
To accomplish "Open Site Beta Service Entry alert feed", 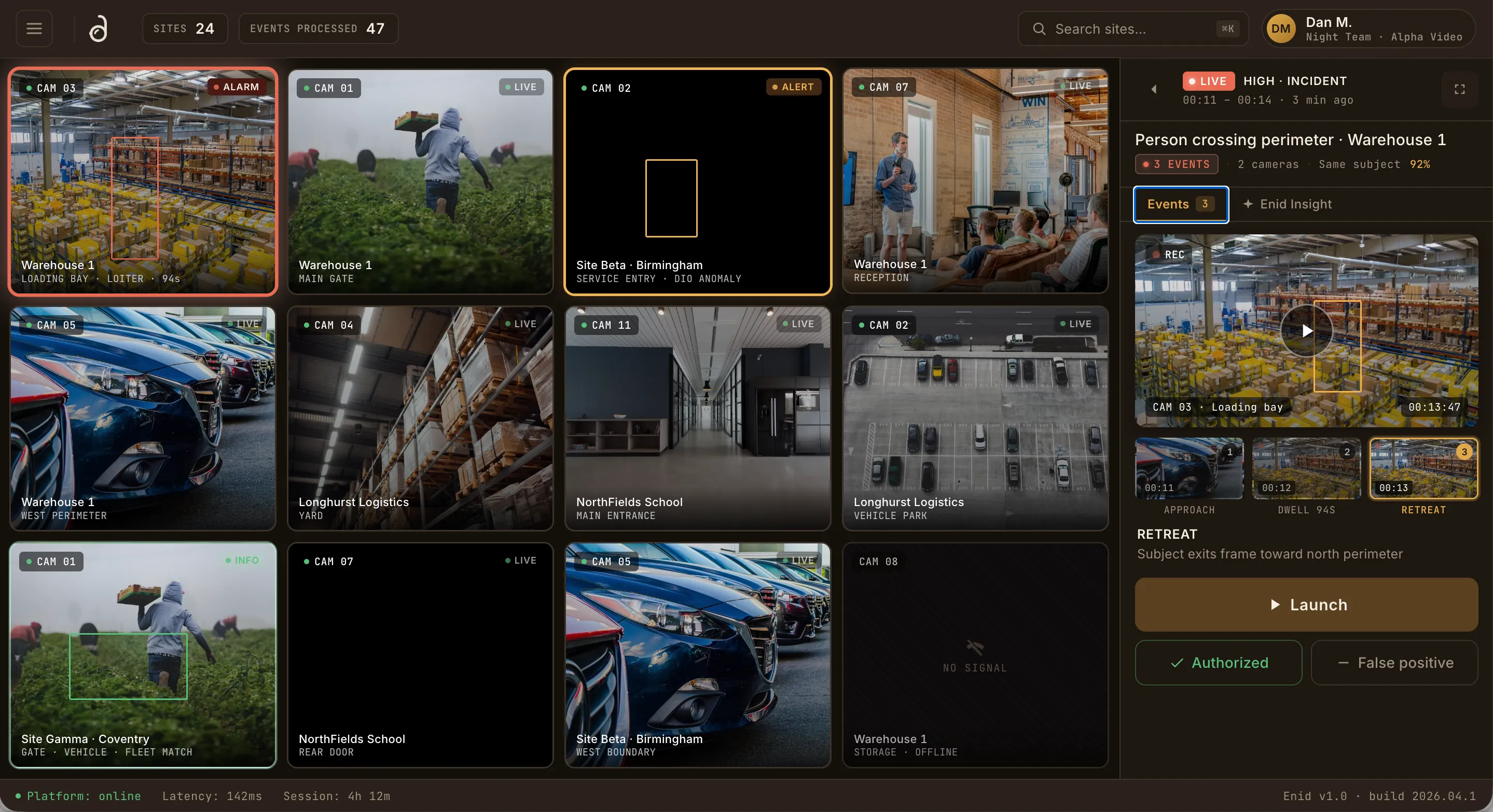I will [x=698, y=182].
